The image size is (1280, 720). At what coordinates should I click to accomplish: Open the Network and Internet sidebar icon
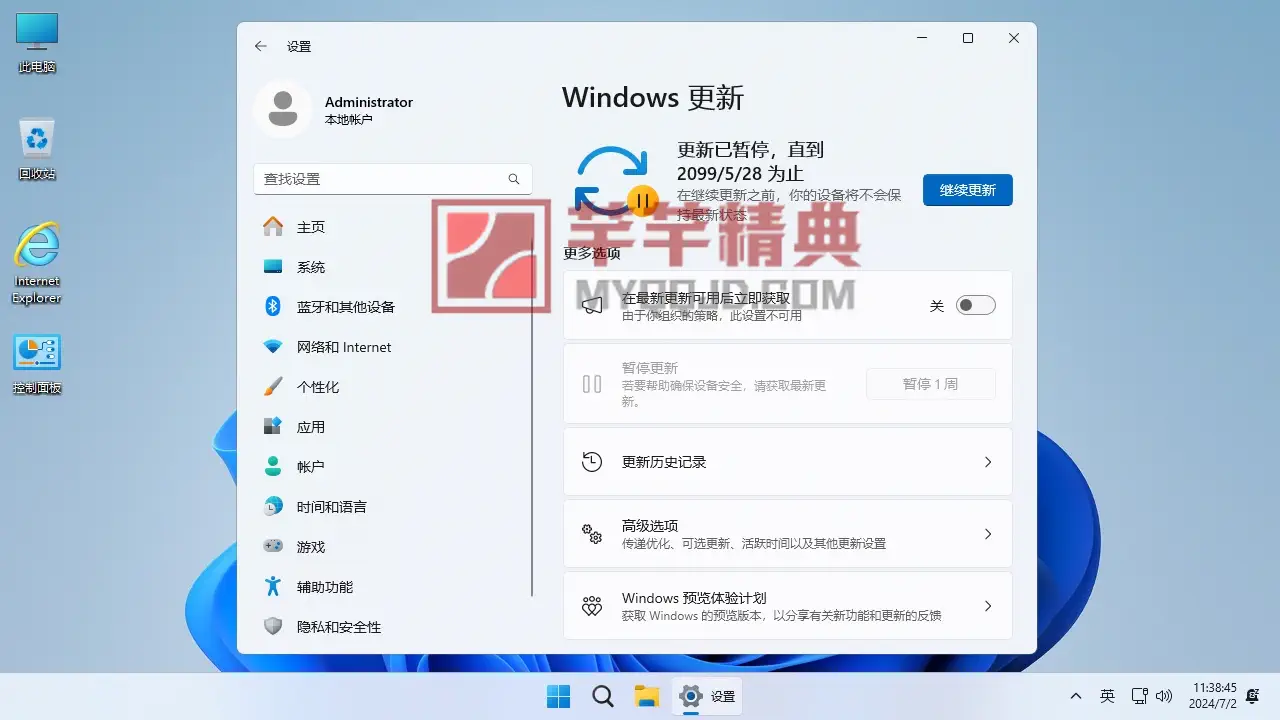click(273, 347)
